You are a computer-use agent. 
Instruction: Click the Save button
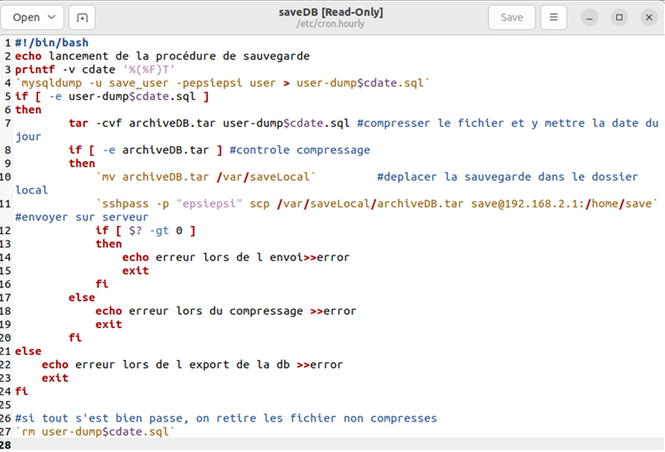pos(511,17)
